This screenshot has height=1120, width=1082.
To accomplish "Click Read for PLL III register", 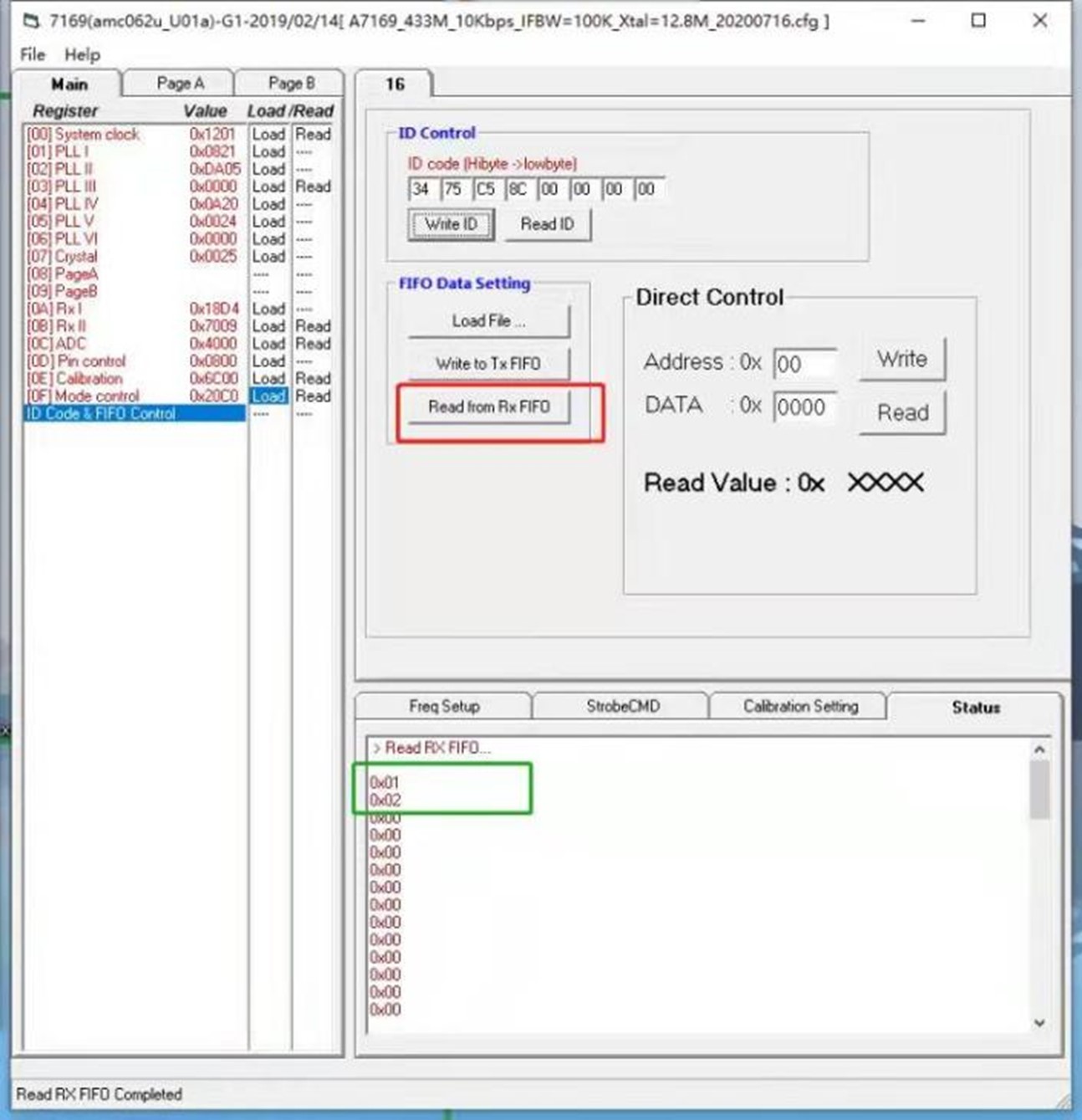I will click(x=313, y=187).
